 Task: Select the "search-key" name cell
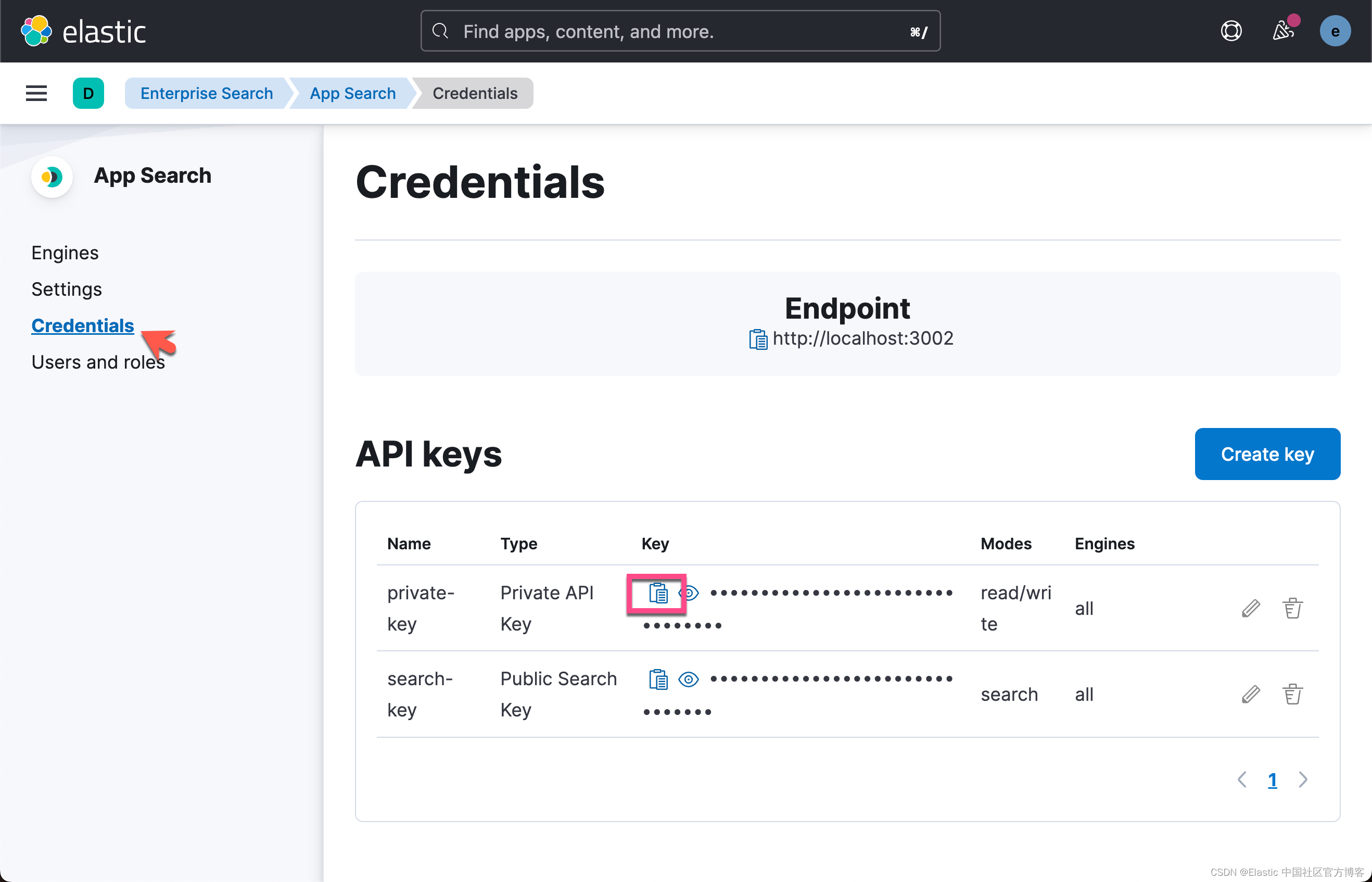pos(420,694)
